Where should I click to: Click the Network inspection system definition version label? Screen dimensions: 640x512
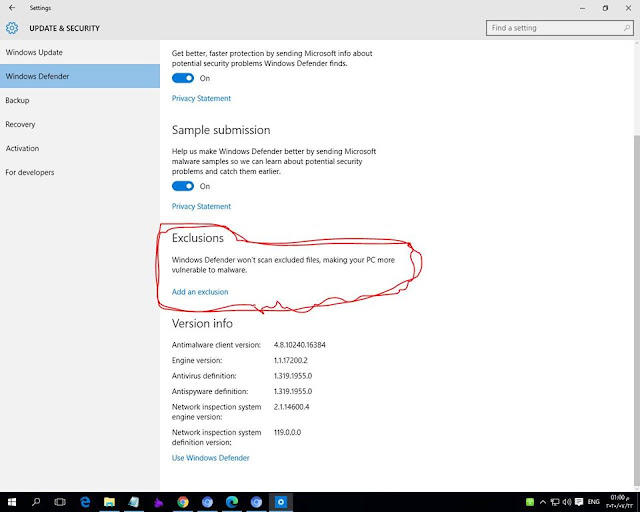click(x=216, y=437)
